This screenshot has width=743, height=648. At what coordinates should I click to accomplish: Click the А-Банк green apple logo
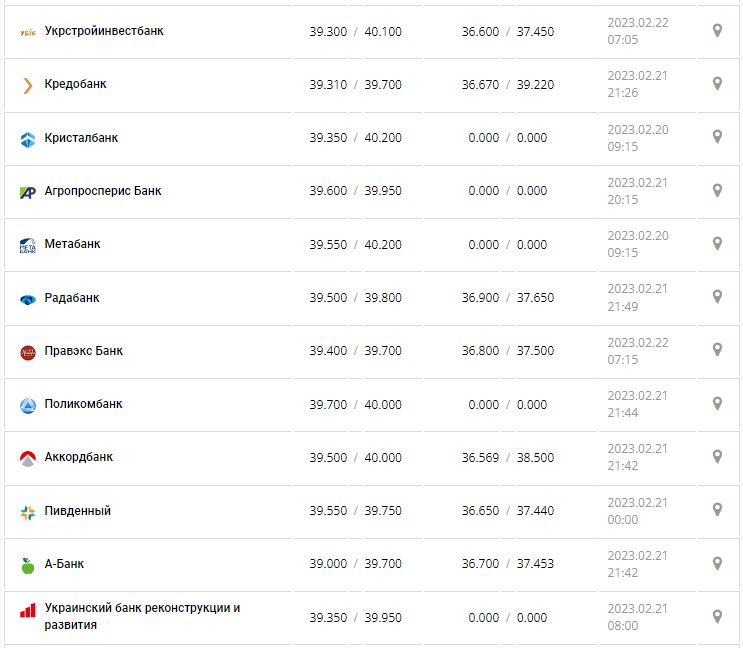point(28,565)
